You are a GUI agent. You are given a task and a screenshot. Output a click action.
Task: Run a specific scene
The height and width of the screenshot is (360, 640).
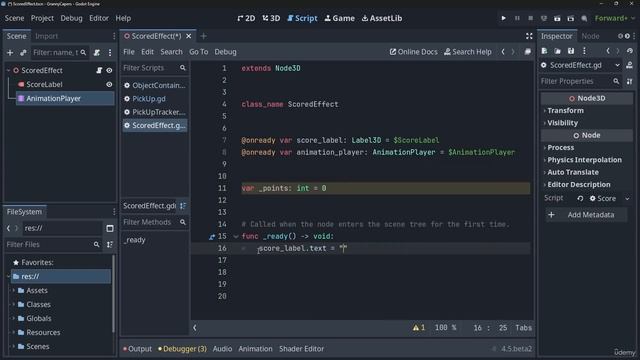click(x=571, y=18)
